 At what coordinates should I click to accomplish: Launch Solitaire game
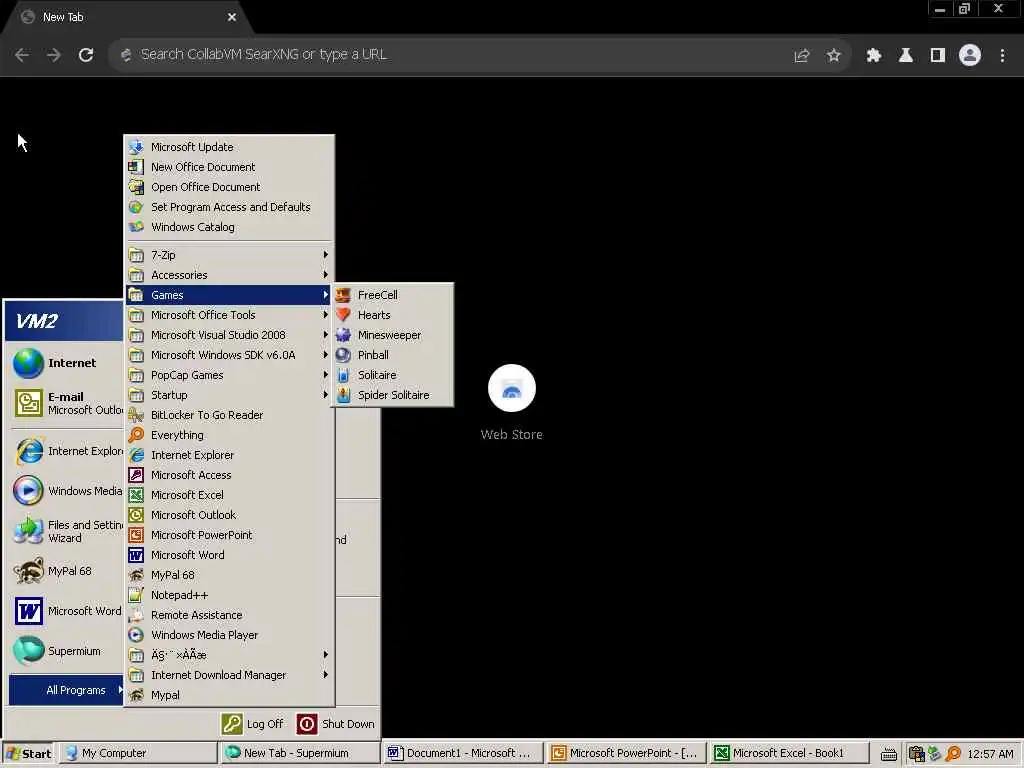click(392, 375)
